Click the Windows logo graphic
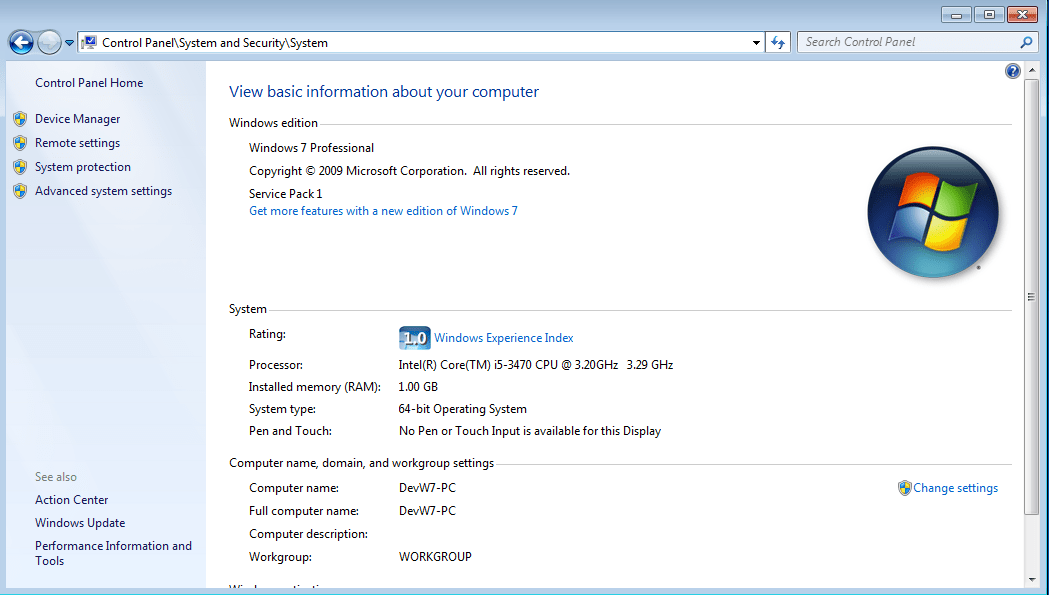The height and width of the screenshot is (595, 1049). pos(932,212)
